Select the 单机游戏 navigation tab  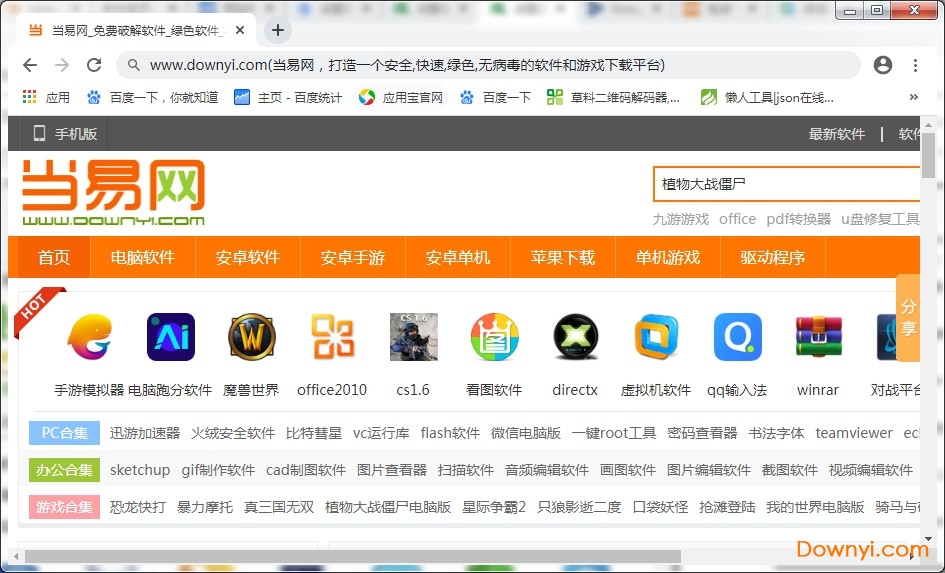point(667,258)
